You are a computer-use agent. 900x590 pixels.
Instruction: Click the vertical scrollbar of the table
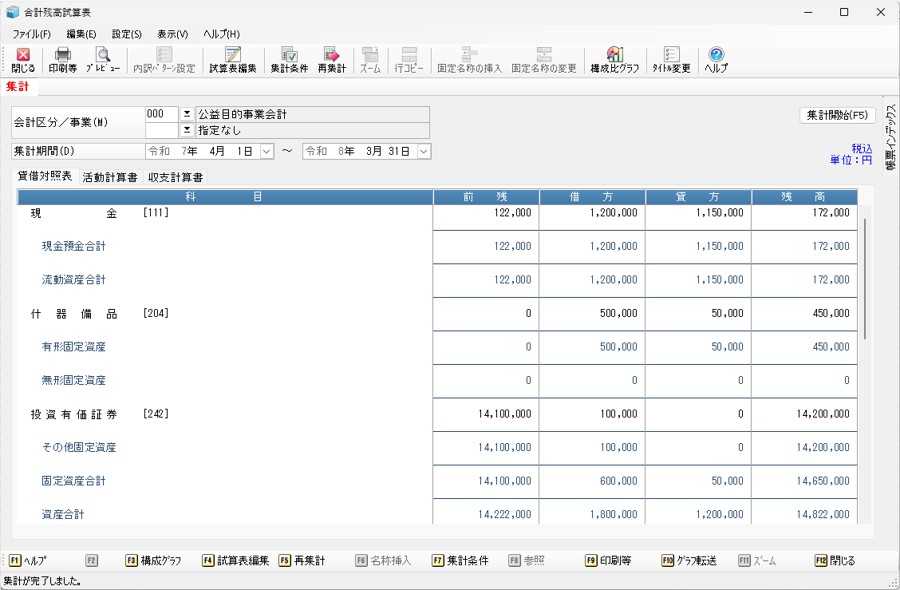click(x=866, y=300)
